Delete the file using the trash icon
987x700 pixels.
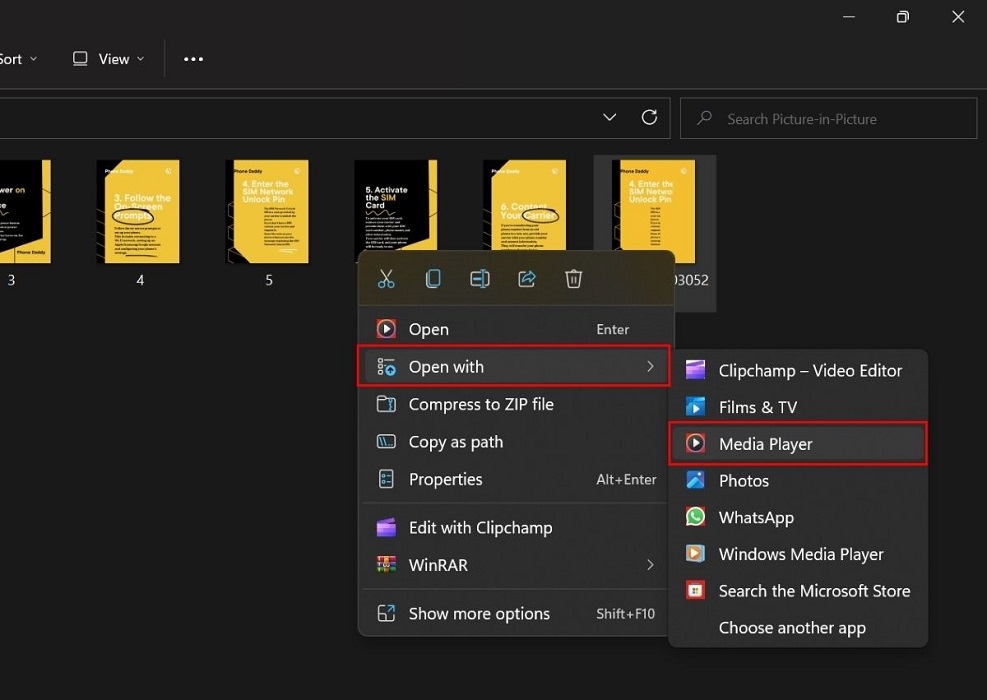pos(573,278)
